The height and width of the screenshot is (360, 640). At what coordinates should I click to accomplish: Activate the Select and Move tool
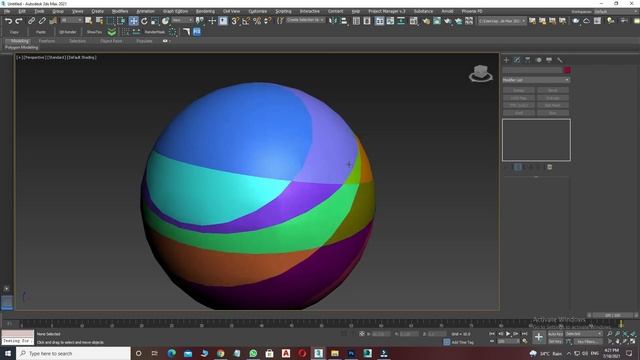pyautogui.click(x=133, y=21)
